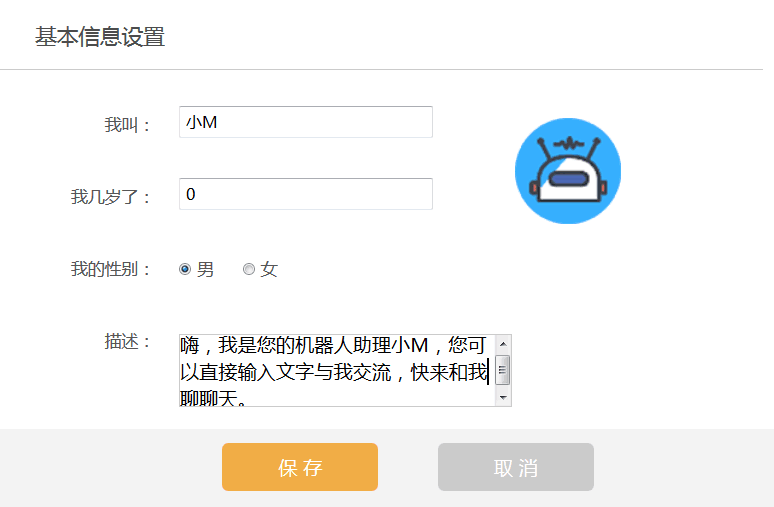The width and height of the screenshot is (774, 507).
Task: Click the description scrollbar thumb
Action: tap(503, 370)
